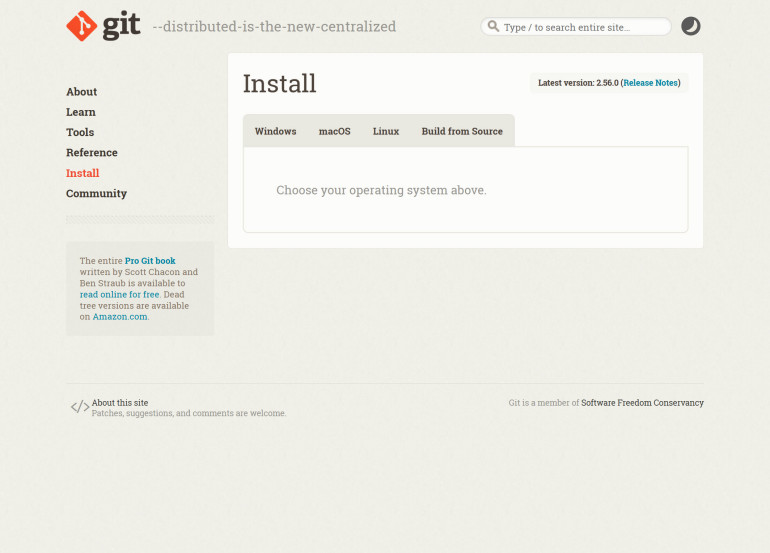Image resolution: width=770 pixels, height=553 pixels.
Task: Click the git wordmark text logo
Action: tap(121, 26)
